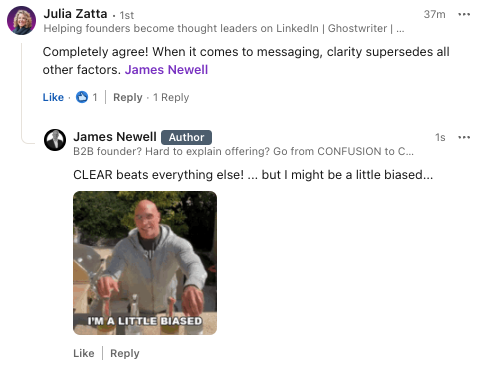
Task: Reply to James Newell's comment
Action: (125, 353)
